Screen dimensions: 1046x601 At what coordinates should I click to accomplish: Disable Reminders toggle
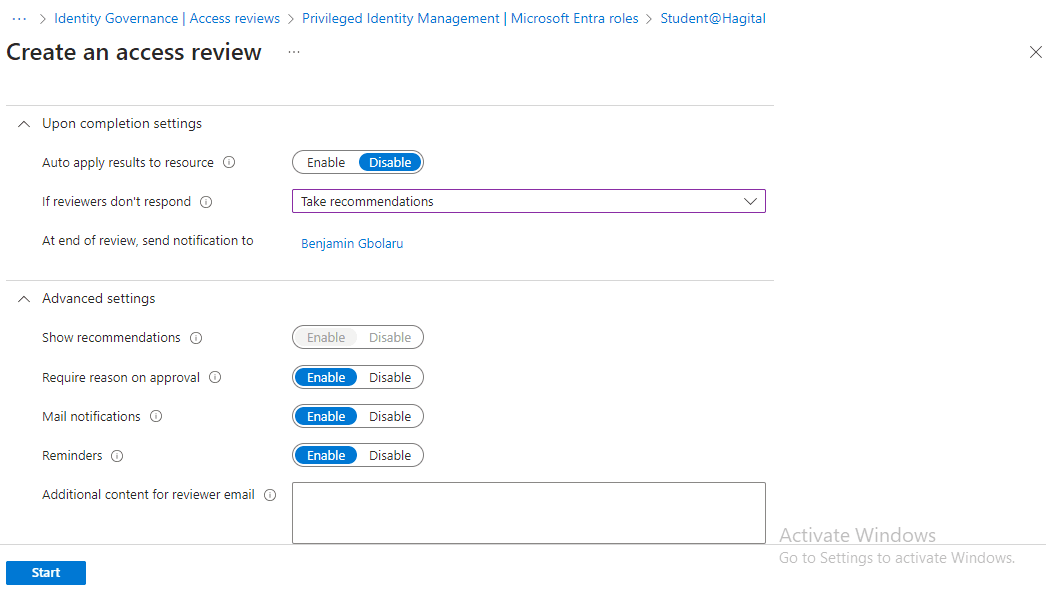[390, 456]
